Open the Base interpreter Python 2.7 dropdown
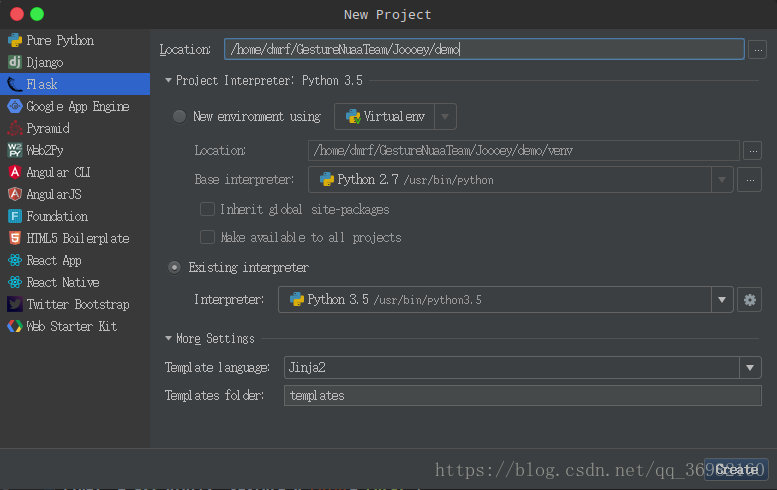Viewport: 777px width, 490px height. coord(722,180)
